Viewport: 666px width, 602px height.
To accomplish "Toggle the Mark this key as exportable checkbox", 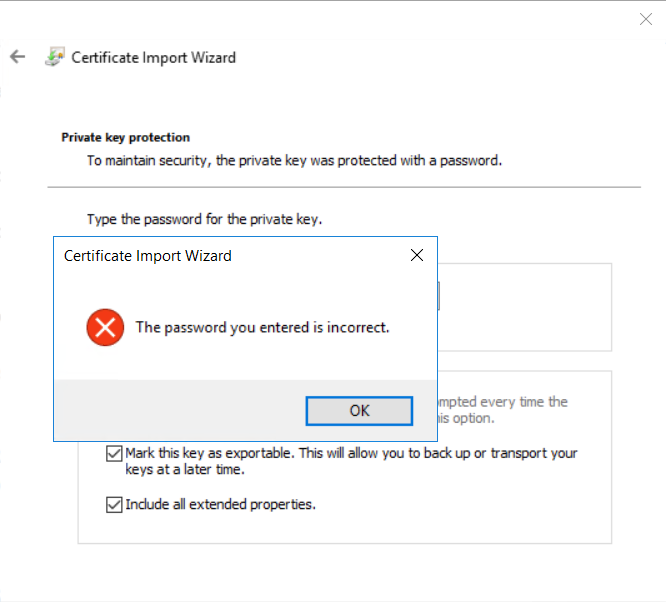I will coord(114,454).
